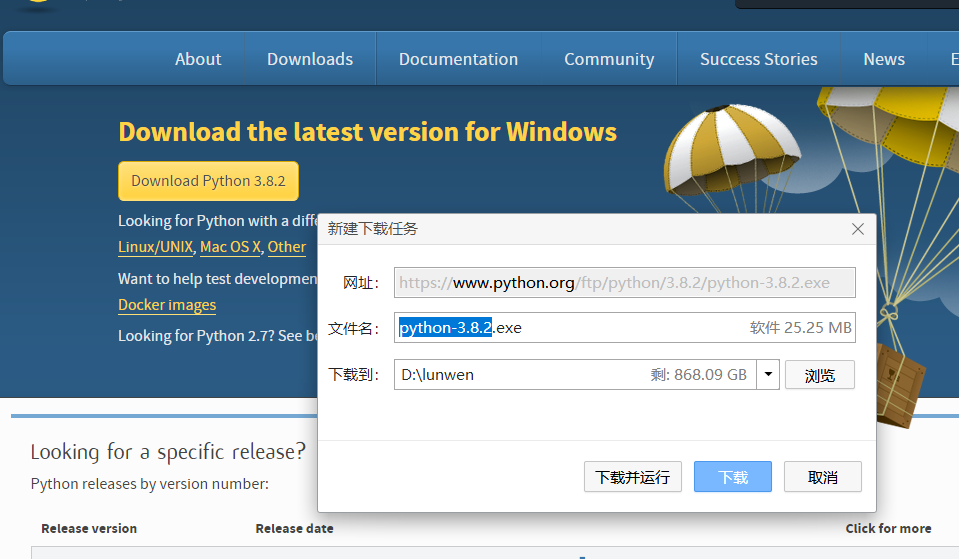Open the Community menu
The height and width of the screenshot is (559, 959).
point(609,59)
